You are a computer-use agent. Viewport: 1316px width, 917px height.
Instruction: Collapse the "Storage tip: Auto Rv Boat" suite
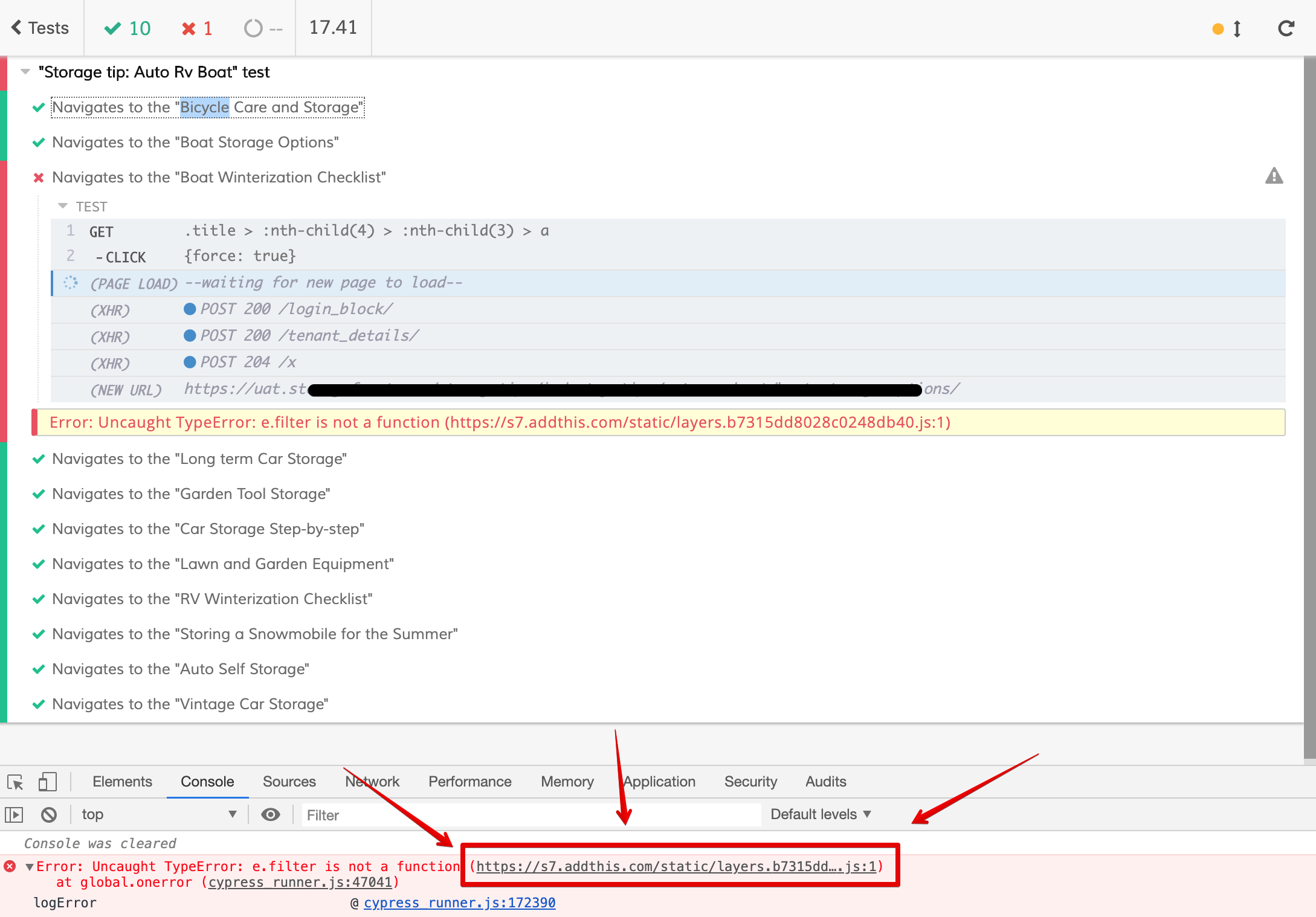(x=25, y=72)
